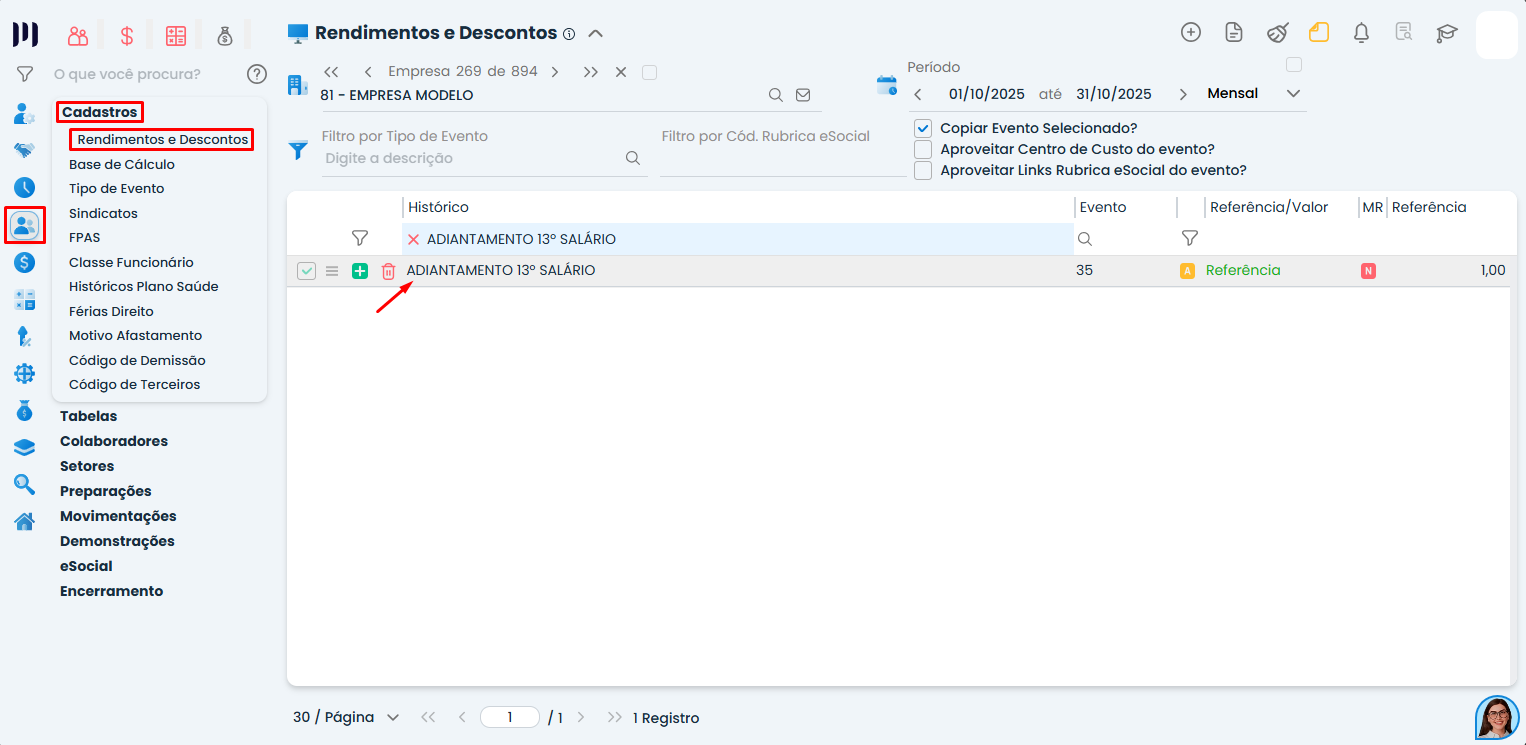The image size is (1526, 745).
Task: Enable Aproveitar Links Rubrica eSocial do evento
Action: (923, 170)
